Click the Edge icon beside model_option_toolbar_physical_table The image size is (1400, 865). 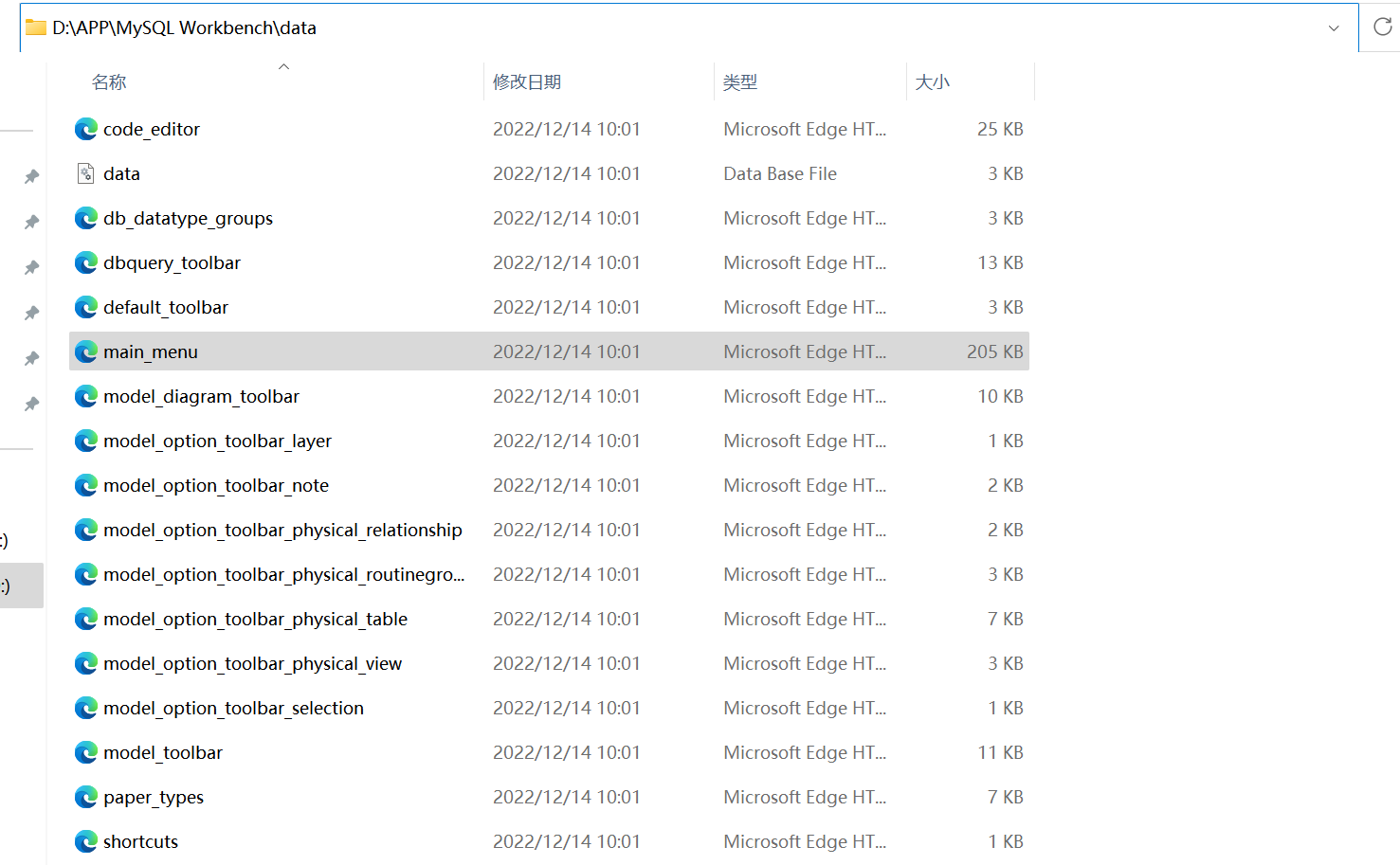86,619
